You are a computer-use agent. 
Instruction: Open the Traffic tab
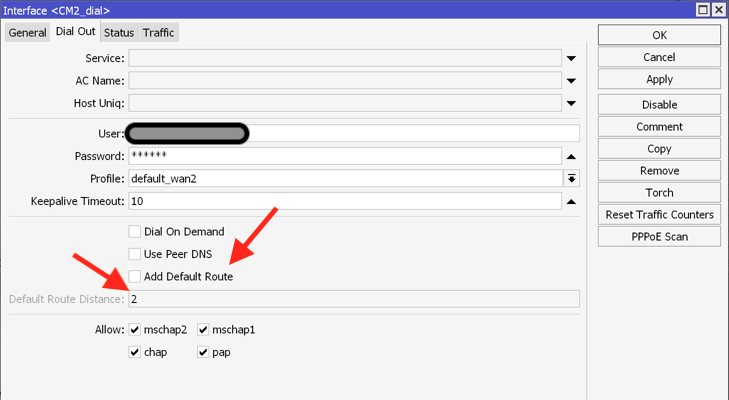pyautogui.click(x=159, y=33)
